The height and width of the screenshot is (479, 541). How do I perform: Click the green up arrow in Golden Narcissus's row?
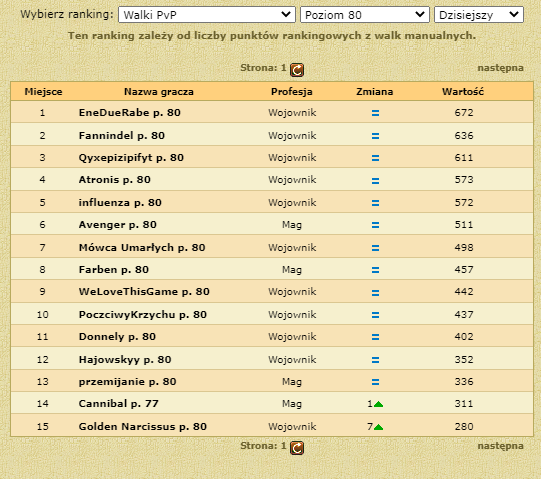pyautogui.click(x=378, y=427)
